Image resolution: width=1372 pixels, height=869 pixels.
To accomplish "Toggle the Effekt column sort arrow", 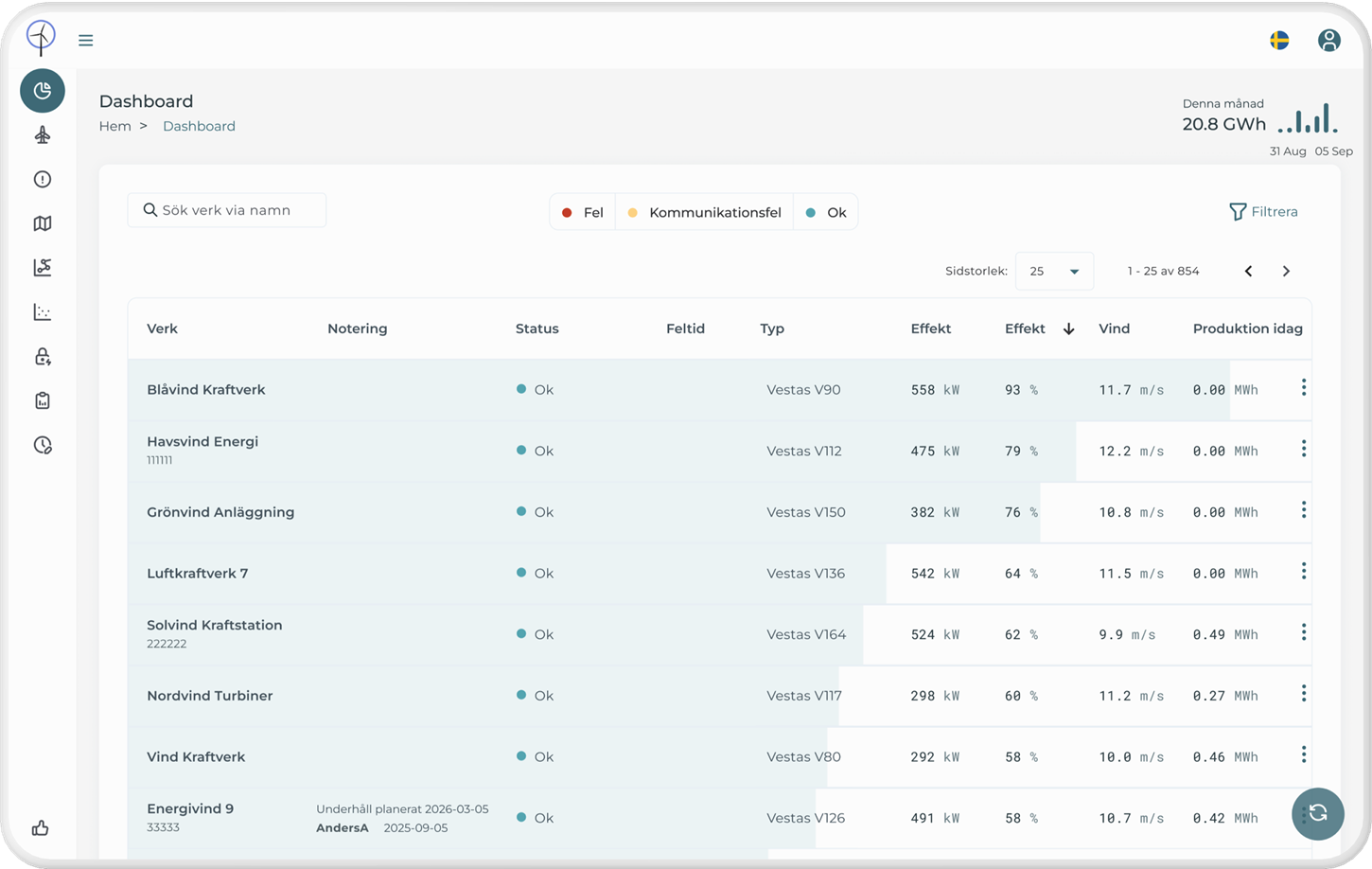I will (x=1068, y=328).
